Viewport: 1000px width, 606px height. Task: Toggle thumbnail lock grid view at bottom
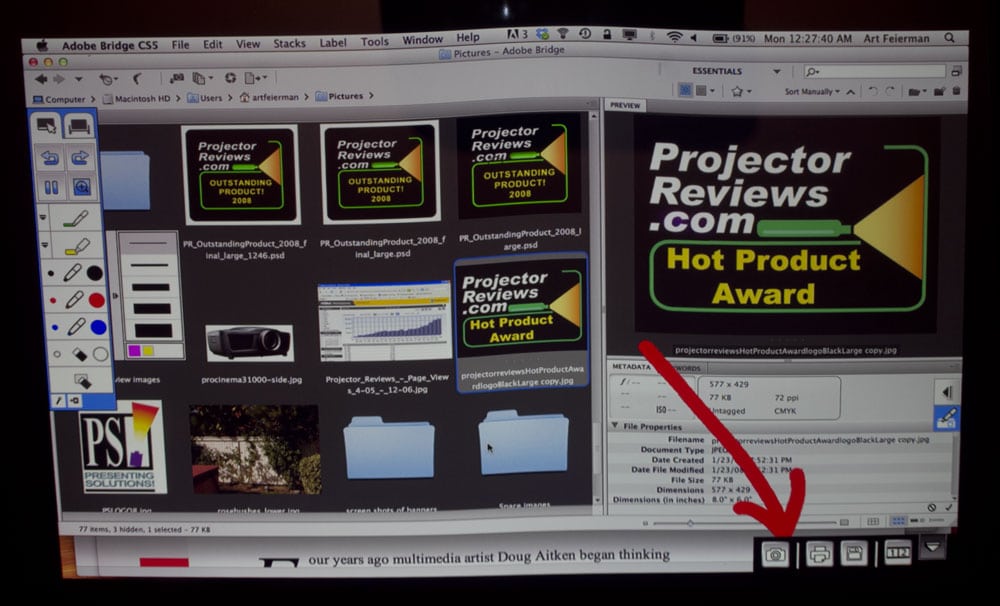873,522
